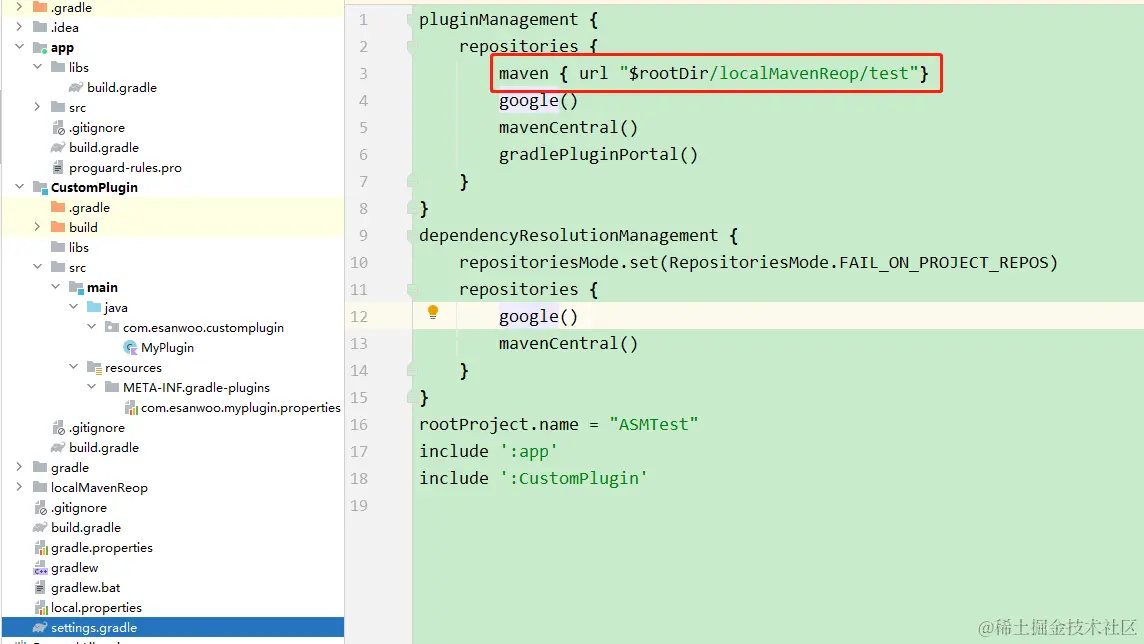Click CustomPlugin build.gradle file icon
The image size is (1144, 644).
58,448
